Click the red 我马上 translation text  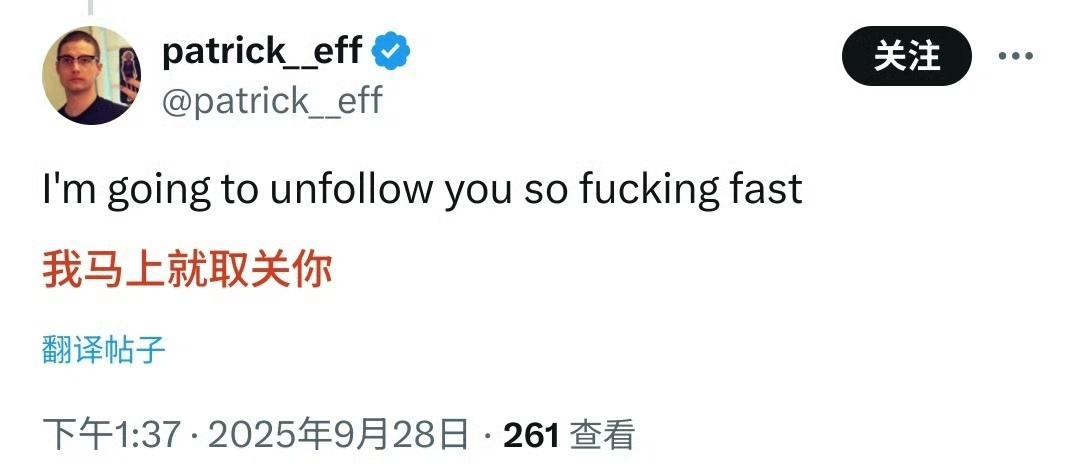click(x=103, y=270)
